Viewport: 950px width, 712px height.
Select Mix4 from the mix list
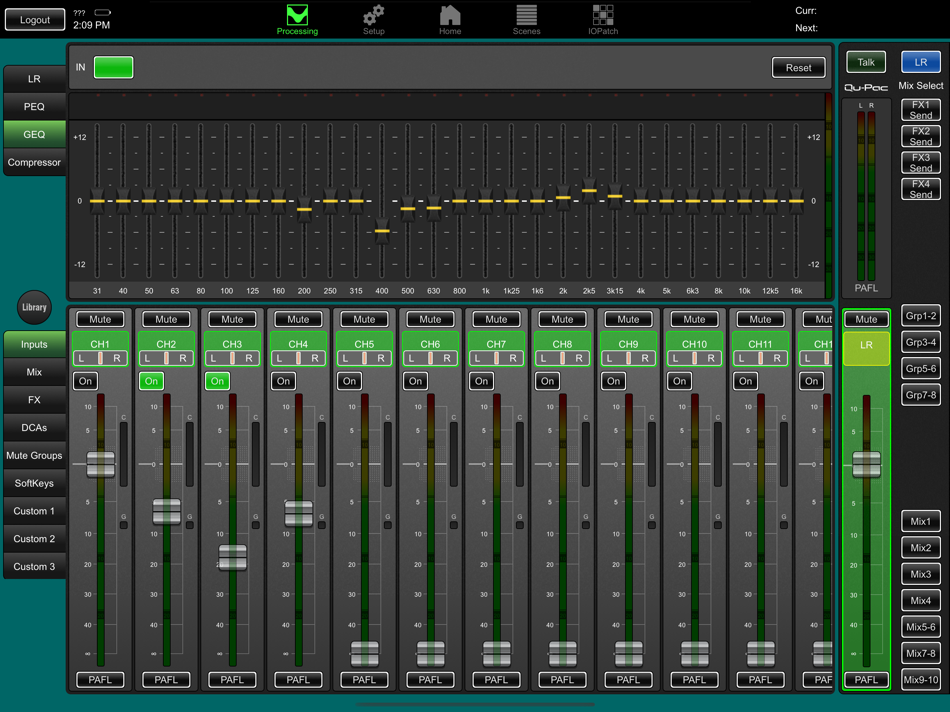(x=920, y=600)
